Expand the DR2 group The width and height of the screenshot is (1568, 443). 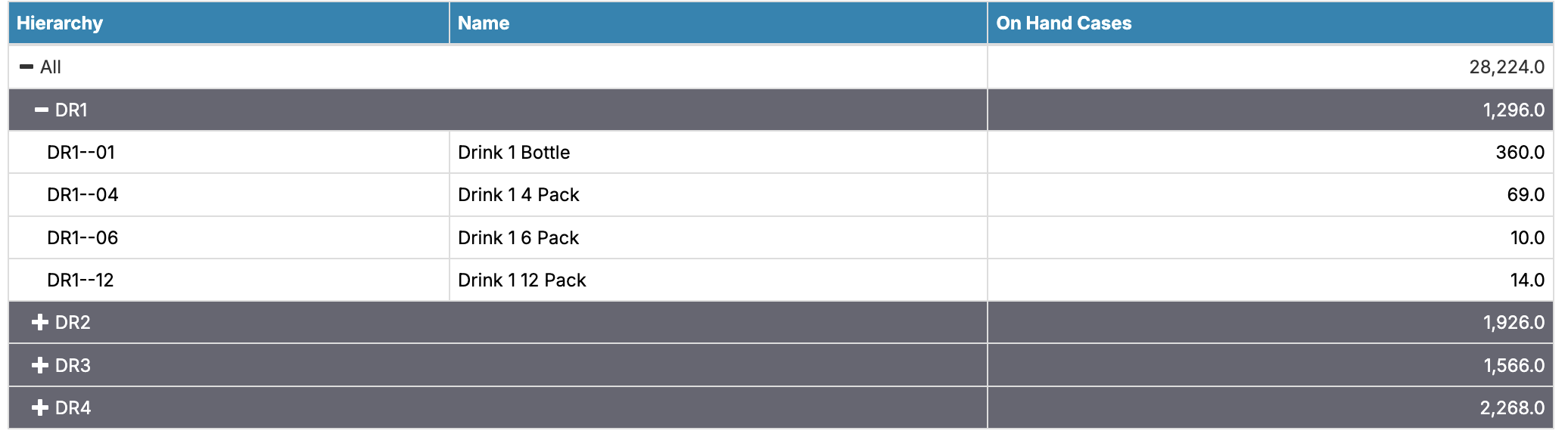click(x=40, y=323)
